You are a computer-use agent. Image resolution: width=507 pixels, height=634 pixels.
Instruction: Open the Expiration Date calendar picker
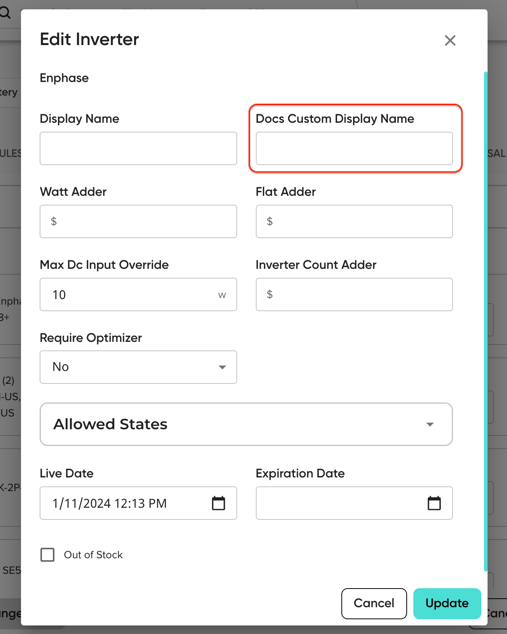click(434, 503)
